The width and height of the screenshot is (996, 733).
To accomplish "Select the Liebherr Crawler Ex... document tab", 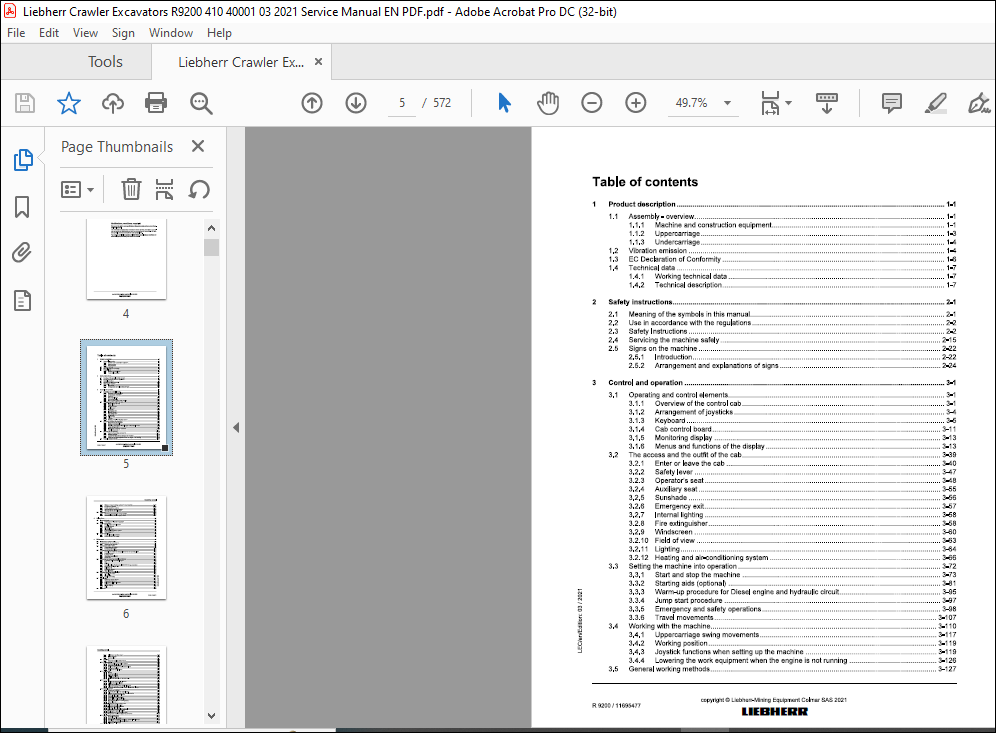I will click(x=241, y=62).
